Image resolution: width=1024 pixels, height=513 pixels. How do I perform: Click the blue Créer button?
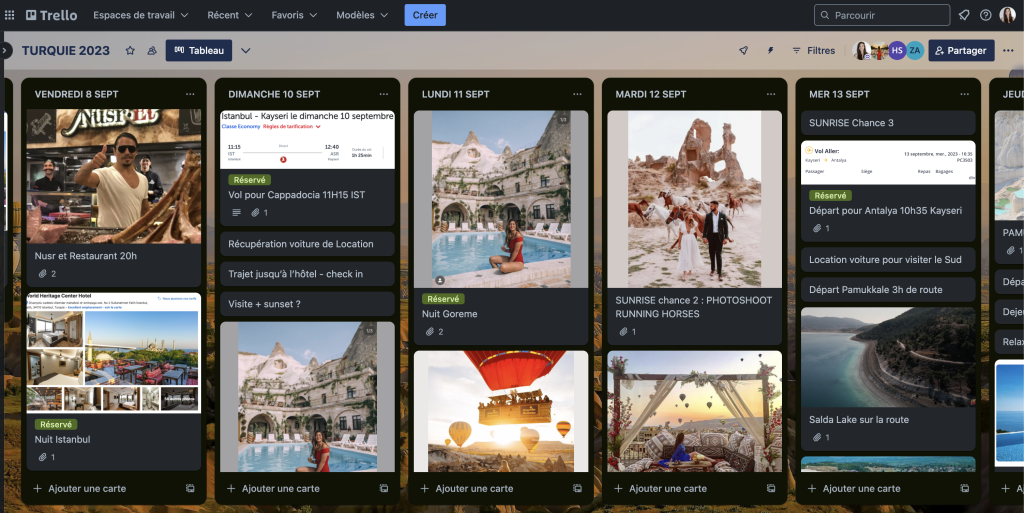425,15
